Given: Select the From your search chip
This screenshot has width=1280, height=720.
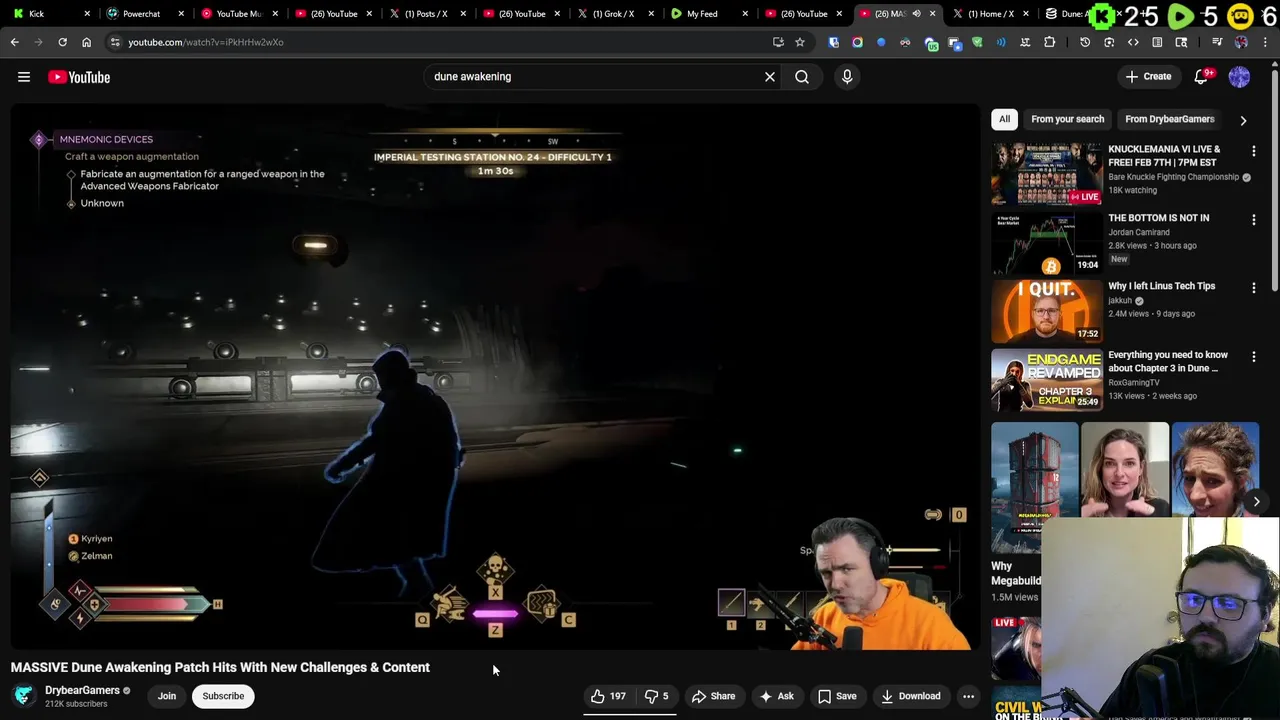Looking at the screenshot, I should point(1068,119).
